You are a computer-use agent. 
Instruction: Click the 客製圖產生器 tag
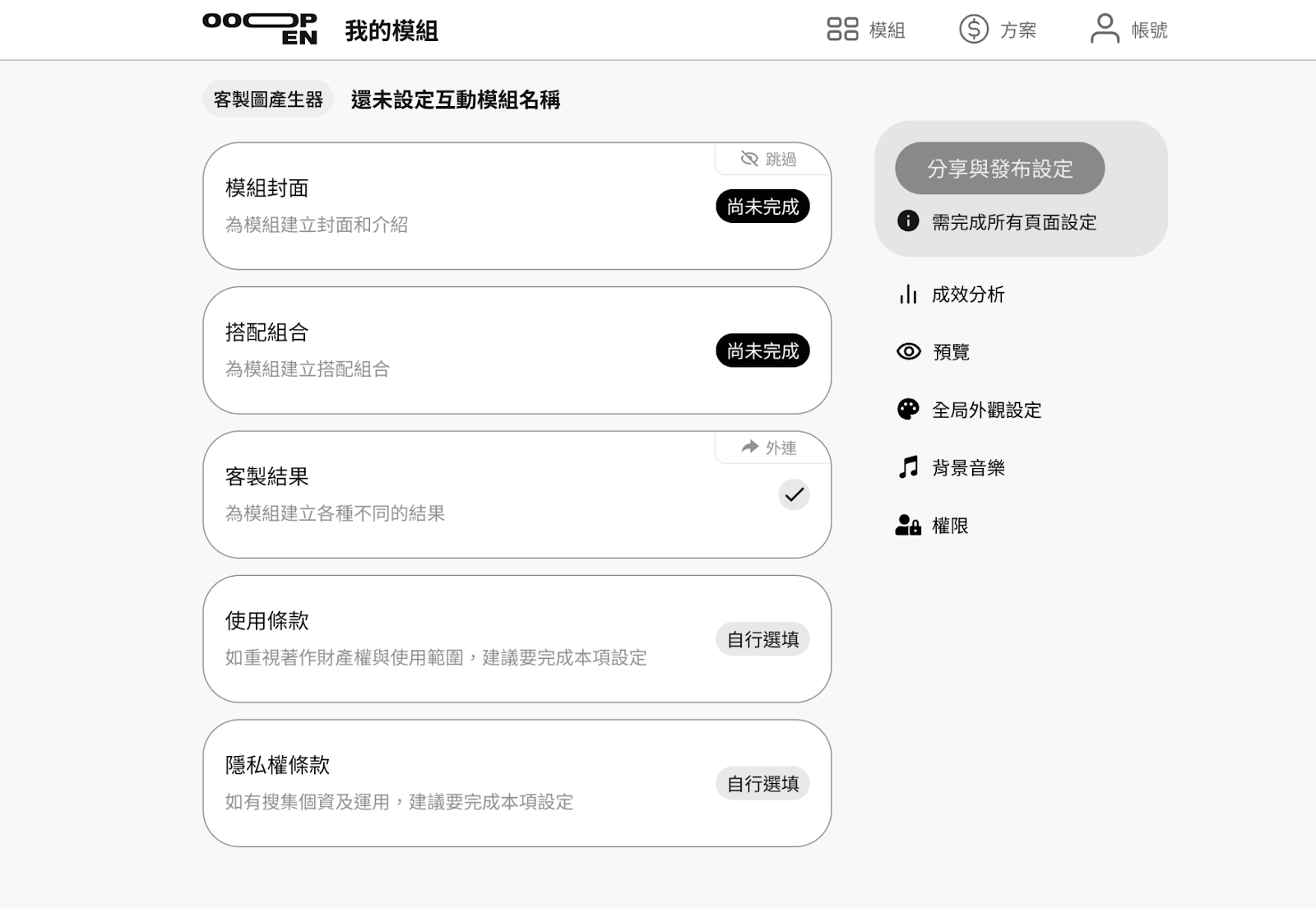268,99
